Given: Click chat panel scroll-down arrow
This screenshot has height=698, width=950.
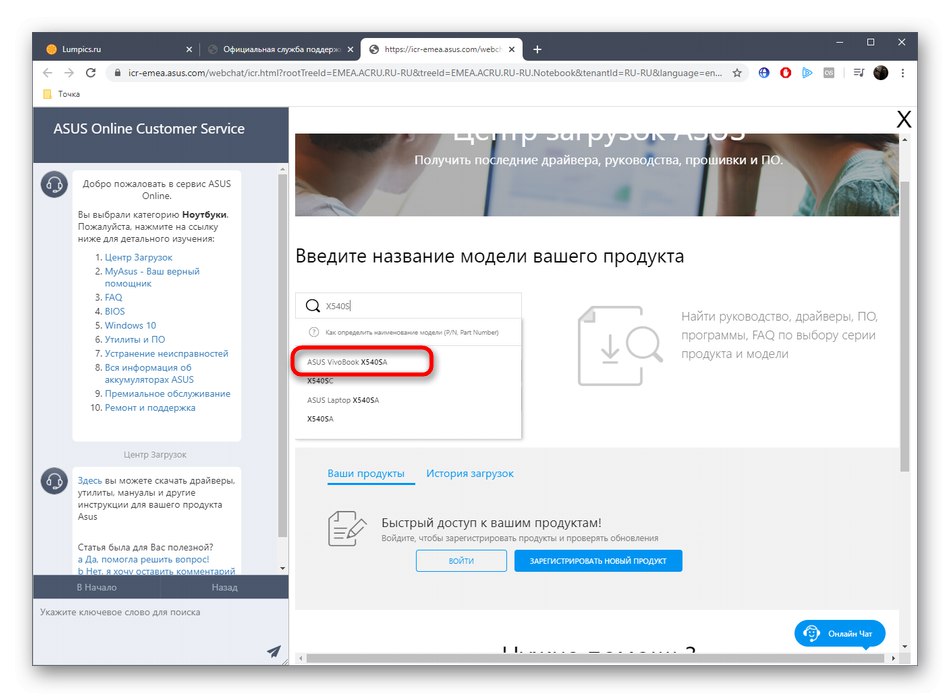Looking at the screenshot, I should pyautogui.click(x=282, y=568).
